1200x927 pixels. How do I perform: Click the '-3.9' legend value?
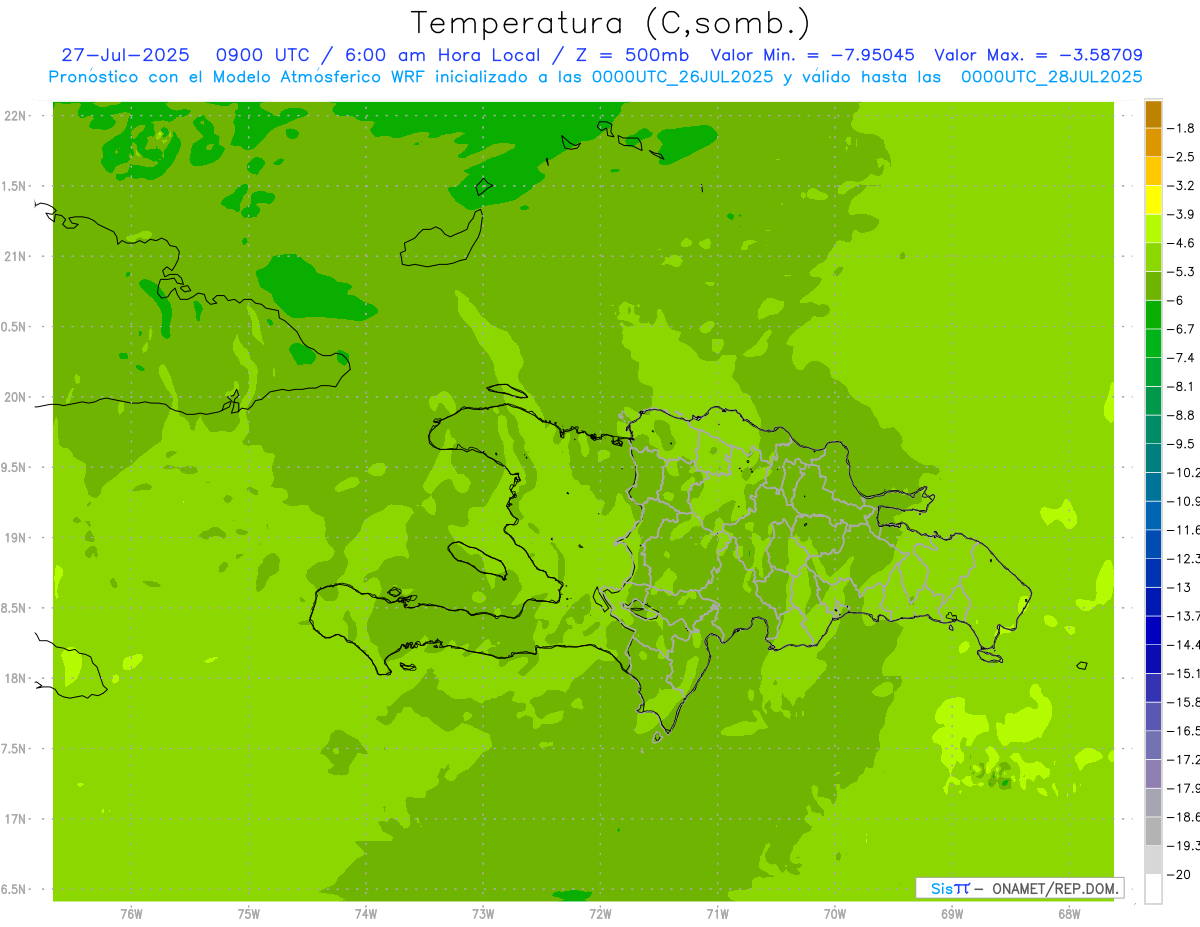1183,214
